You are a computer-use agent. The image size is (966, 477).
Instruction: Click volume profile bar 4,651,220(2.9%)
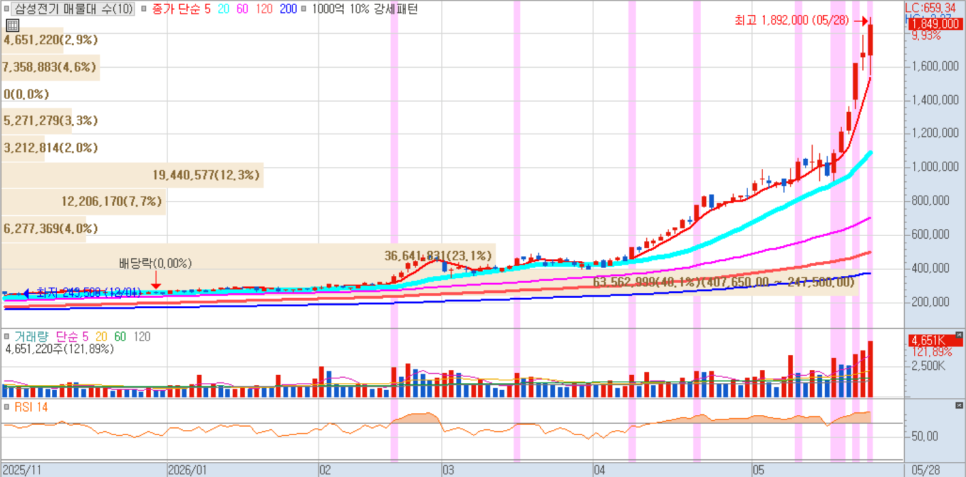pyautogui.click(x=32, y=40)
